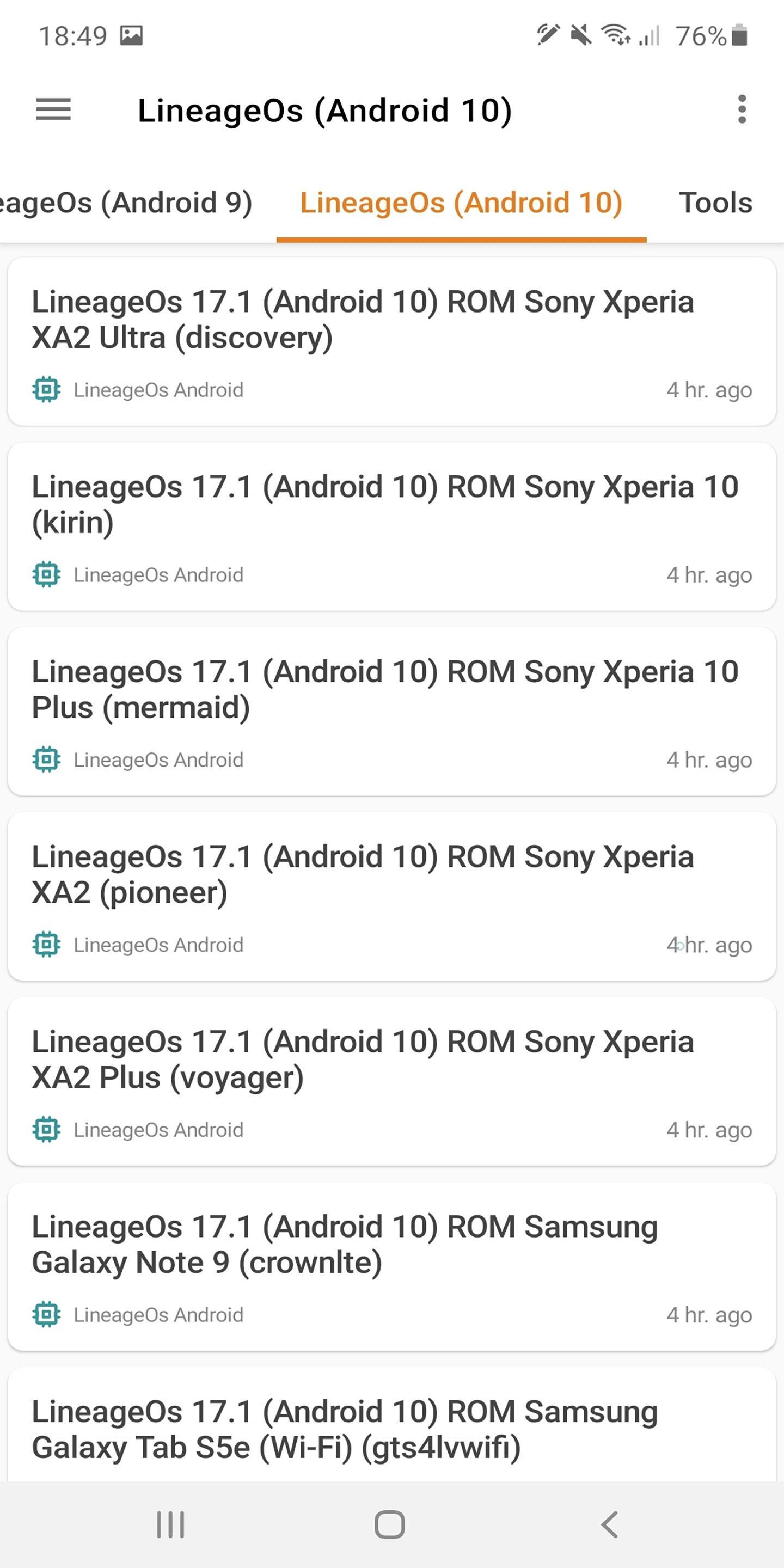The image size is (784, 1568).
Task: Open the hamburger navigation menu
Action: [53, 109]
